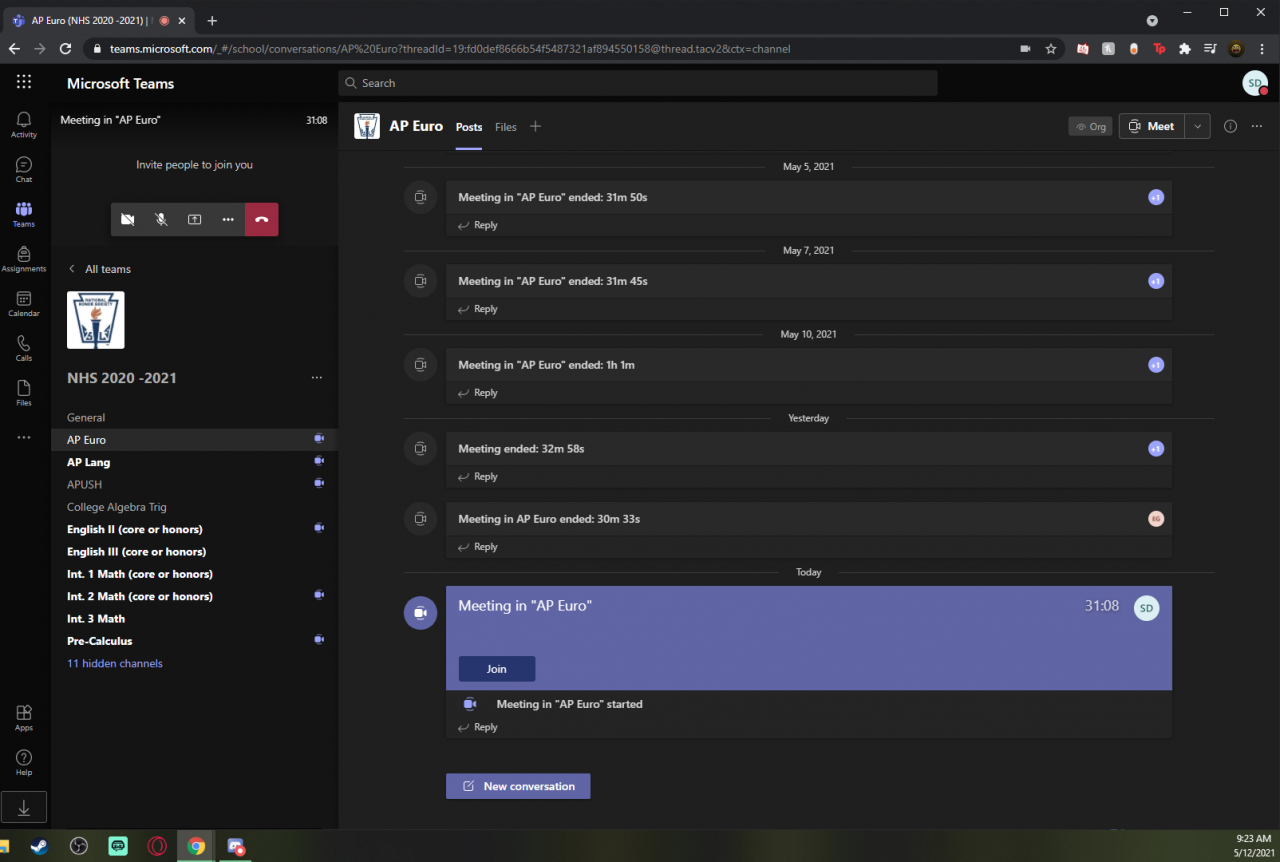Image resolution: width=1280 pixels, height=862 pixels.
Task: Toggle the camera in the meeting panel
Action: (x=128, y=219)
